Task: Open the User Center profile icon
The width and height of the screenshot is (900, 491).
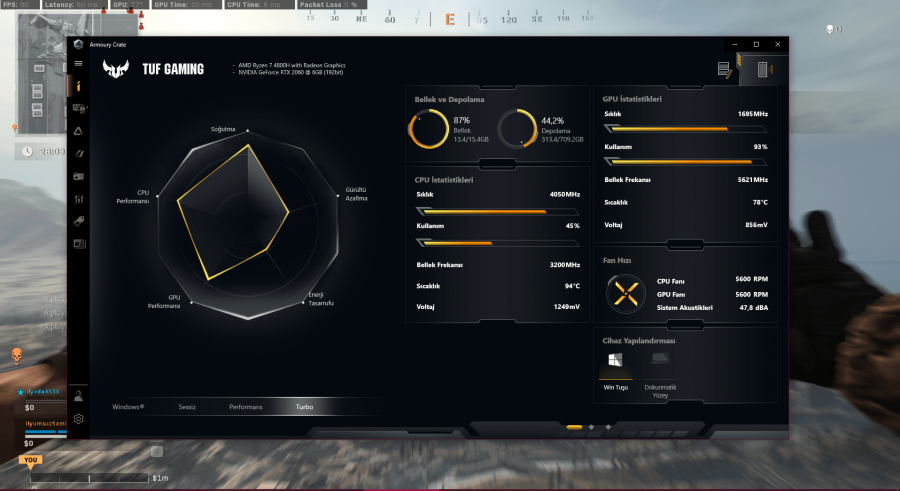Action: pos(79,396)
